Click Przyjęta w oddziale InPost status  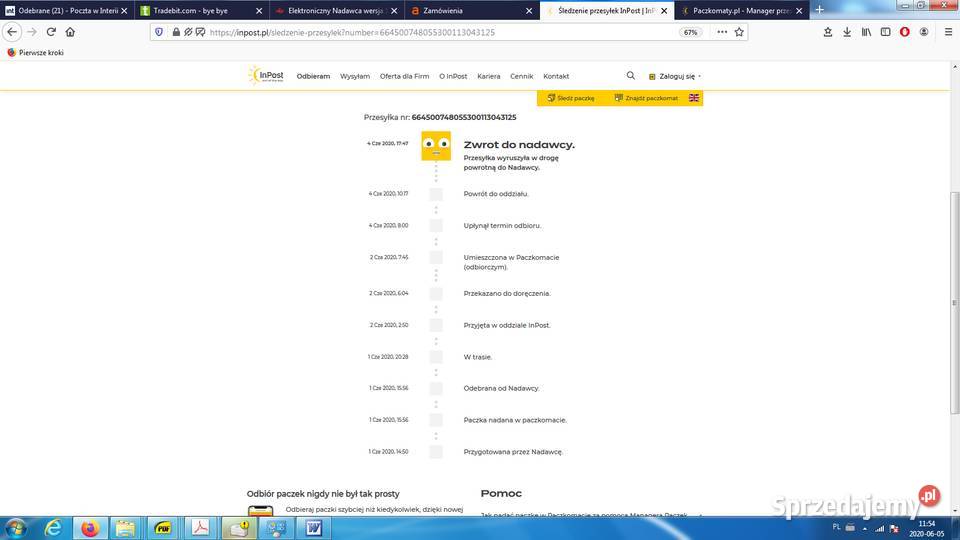pyautogui.click(x=507, y=326)
